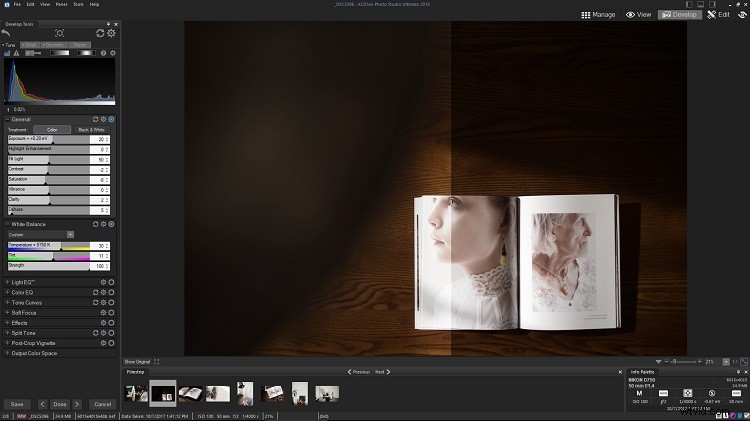
Task: Expand the Split Tone group
Action: point(7,333)
